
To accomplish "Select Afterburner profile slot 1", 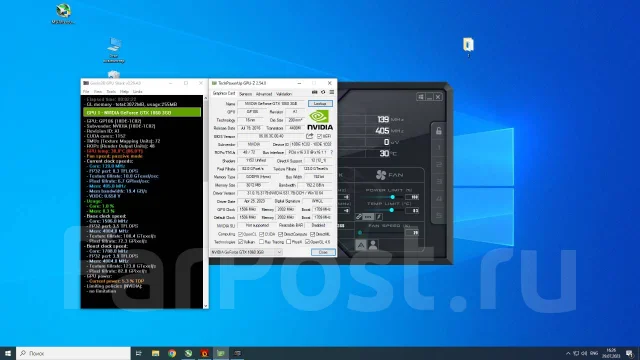I will (439, 147).
